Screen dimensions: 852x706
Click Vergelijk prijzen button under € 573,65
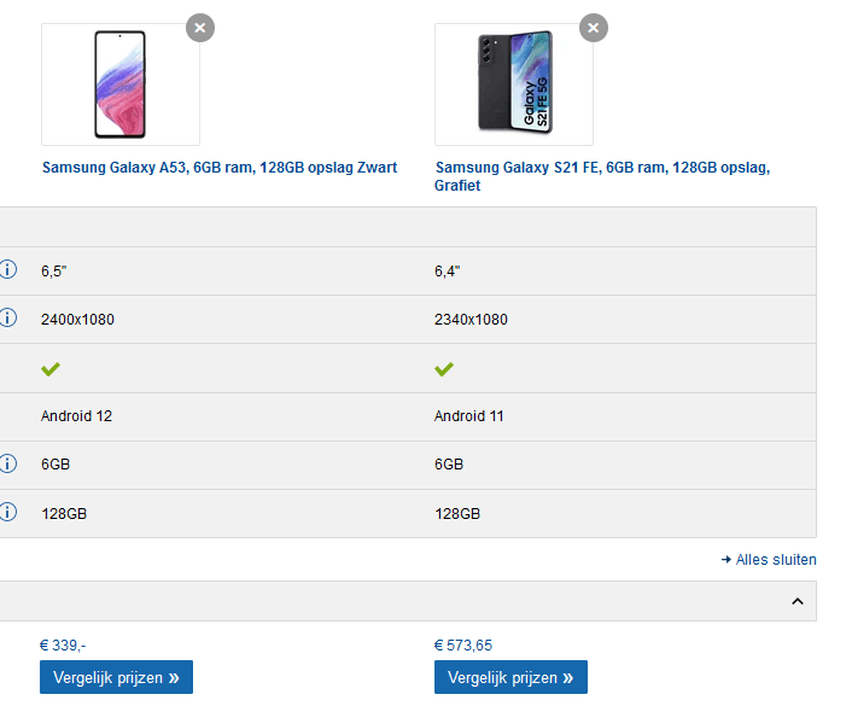511,677
